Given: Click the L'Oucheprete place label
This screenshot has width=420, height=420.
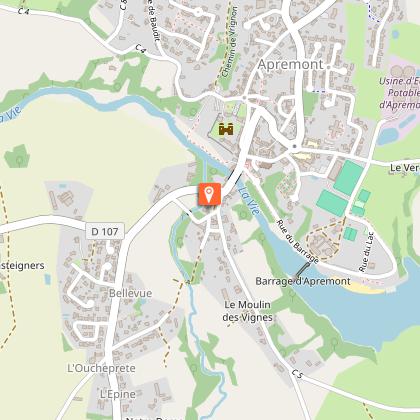Looking at the screenshot, I should [x=101, y=368].
